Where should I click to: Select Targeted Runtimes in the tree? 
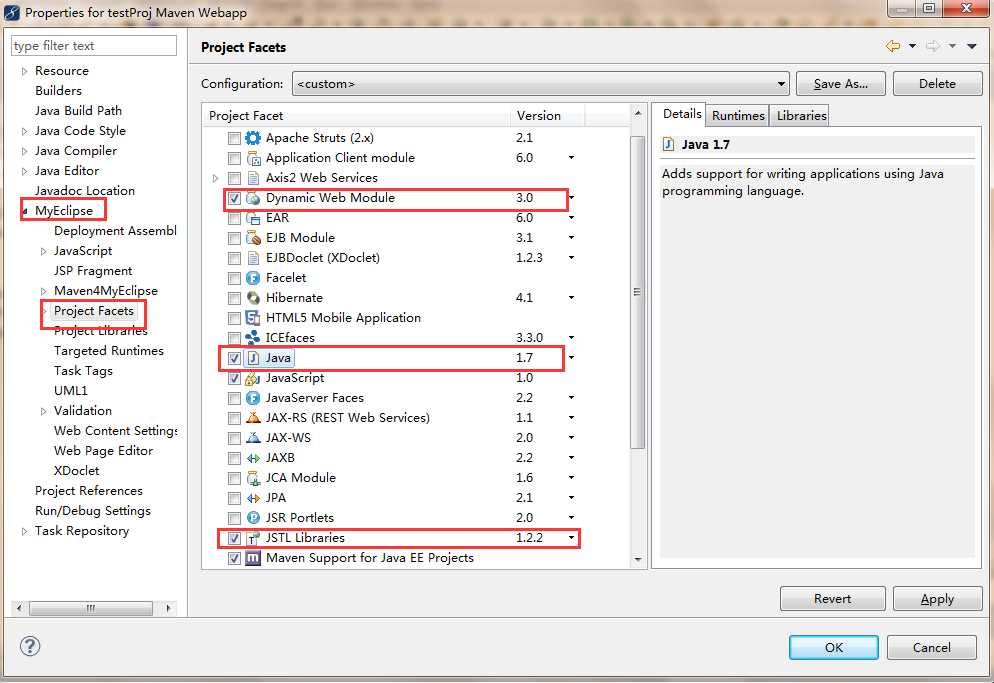[108, 351]
